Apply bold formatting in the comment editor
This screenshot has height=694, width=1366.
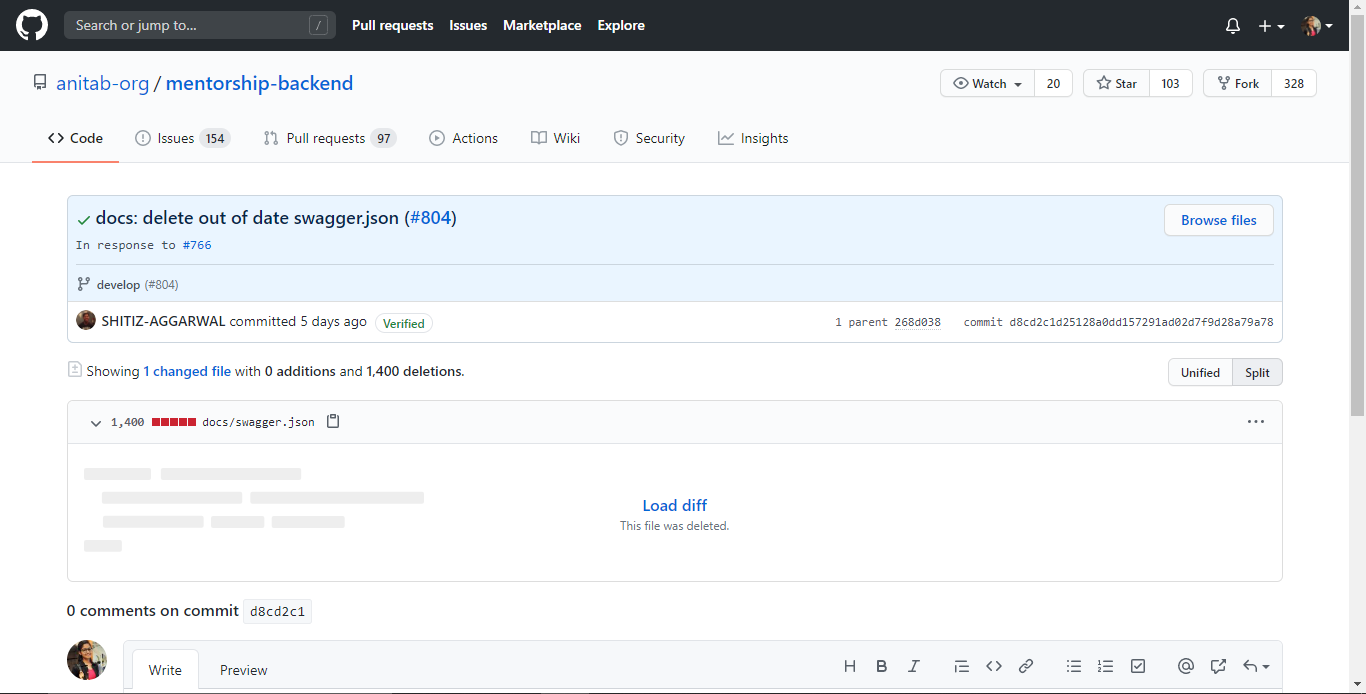point(881,666)
